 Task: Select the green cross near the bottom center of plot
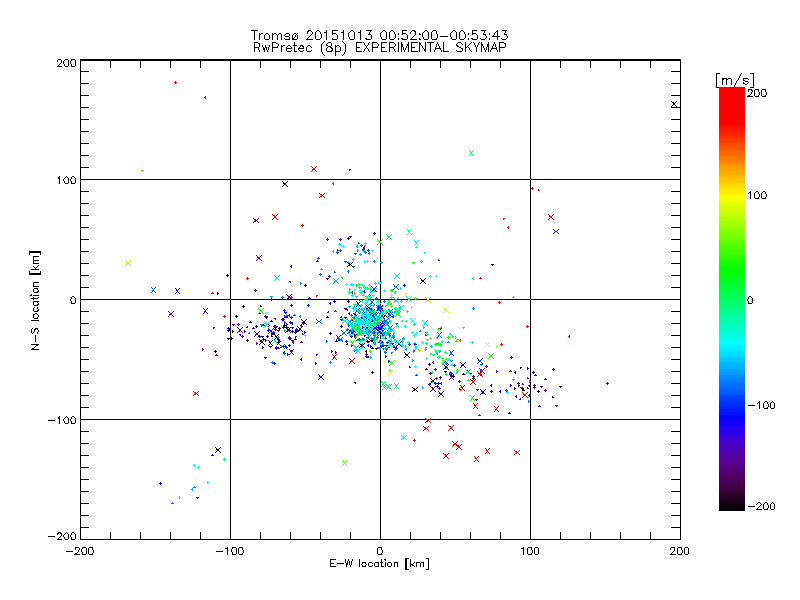pos(344,463)
